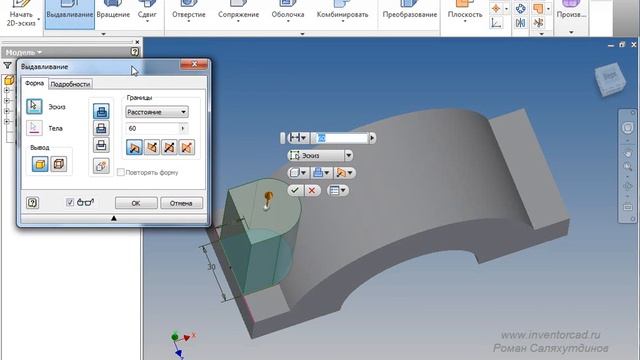Image resolution: width=640 pixels, height=360 pixels.
Task: Click the 30 dimension on the sketch
Action: (x=211, y=266)
